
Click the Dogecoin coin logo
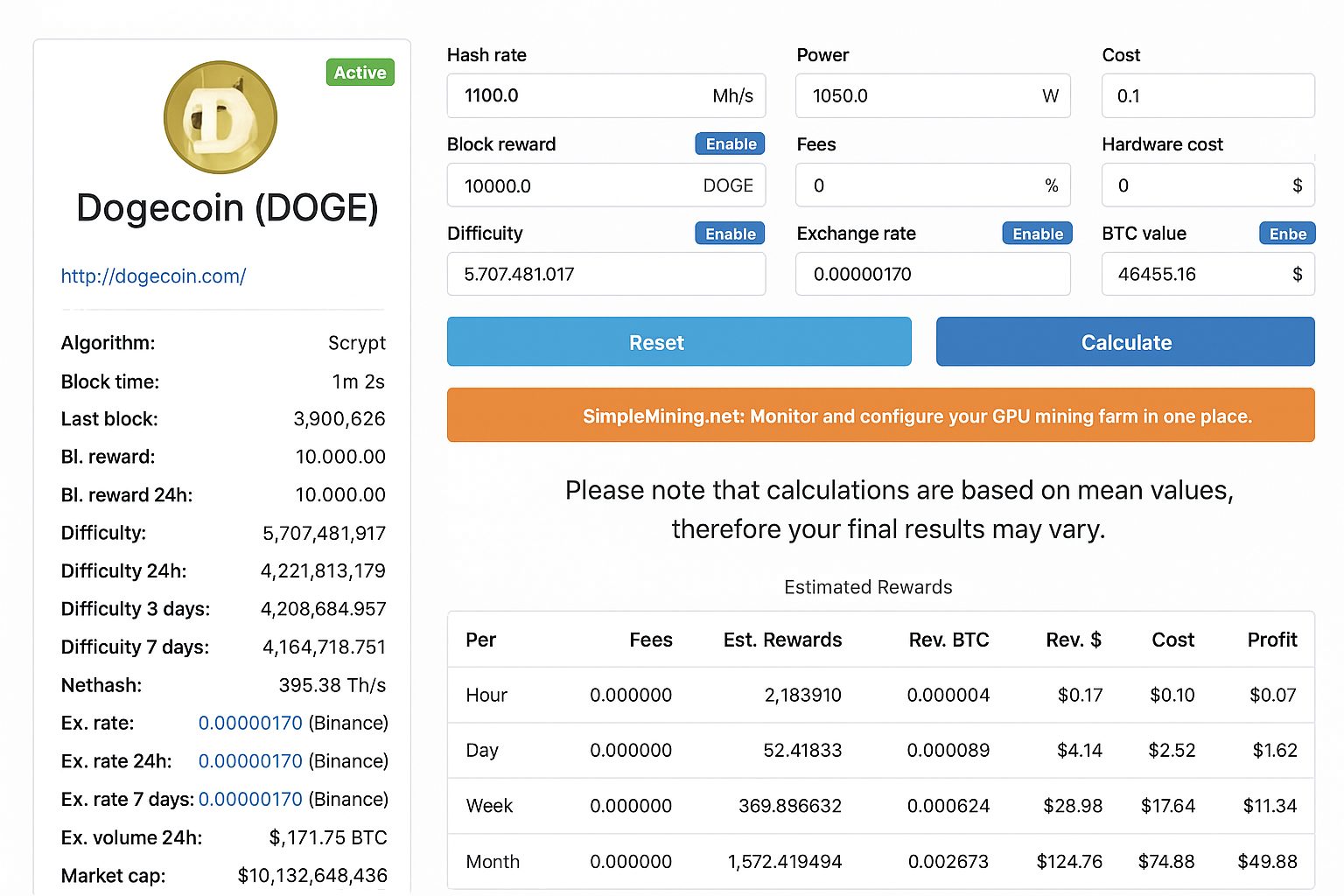click(x=220, y=117)
